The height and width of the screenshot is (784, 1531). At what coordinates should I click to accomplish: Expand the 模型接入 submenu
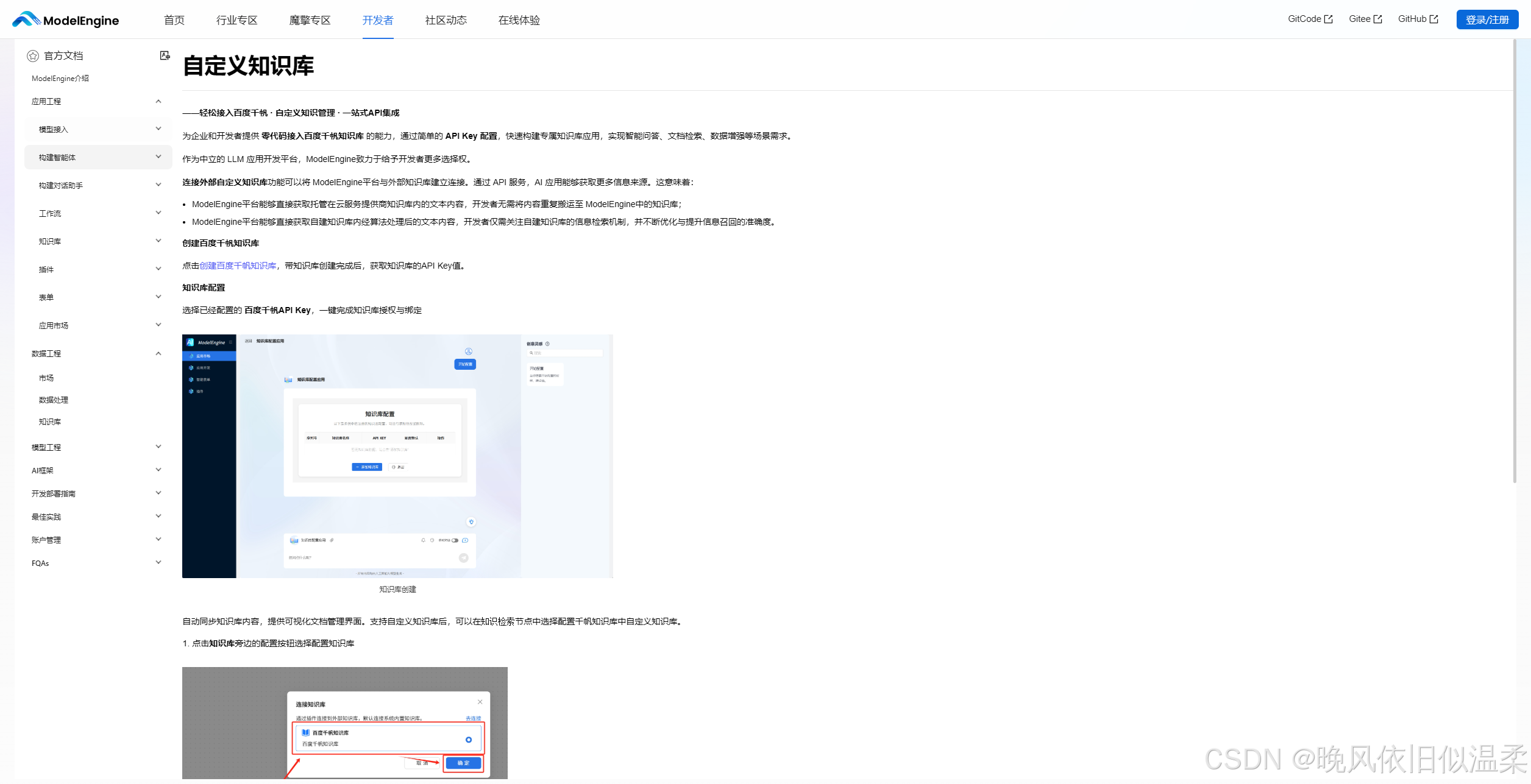158,129
